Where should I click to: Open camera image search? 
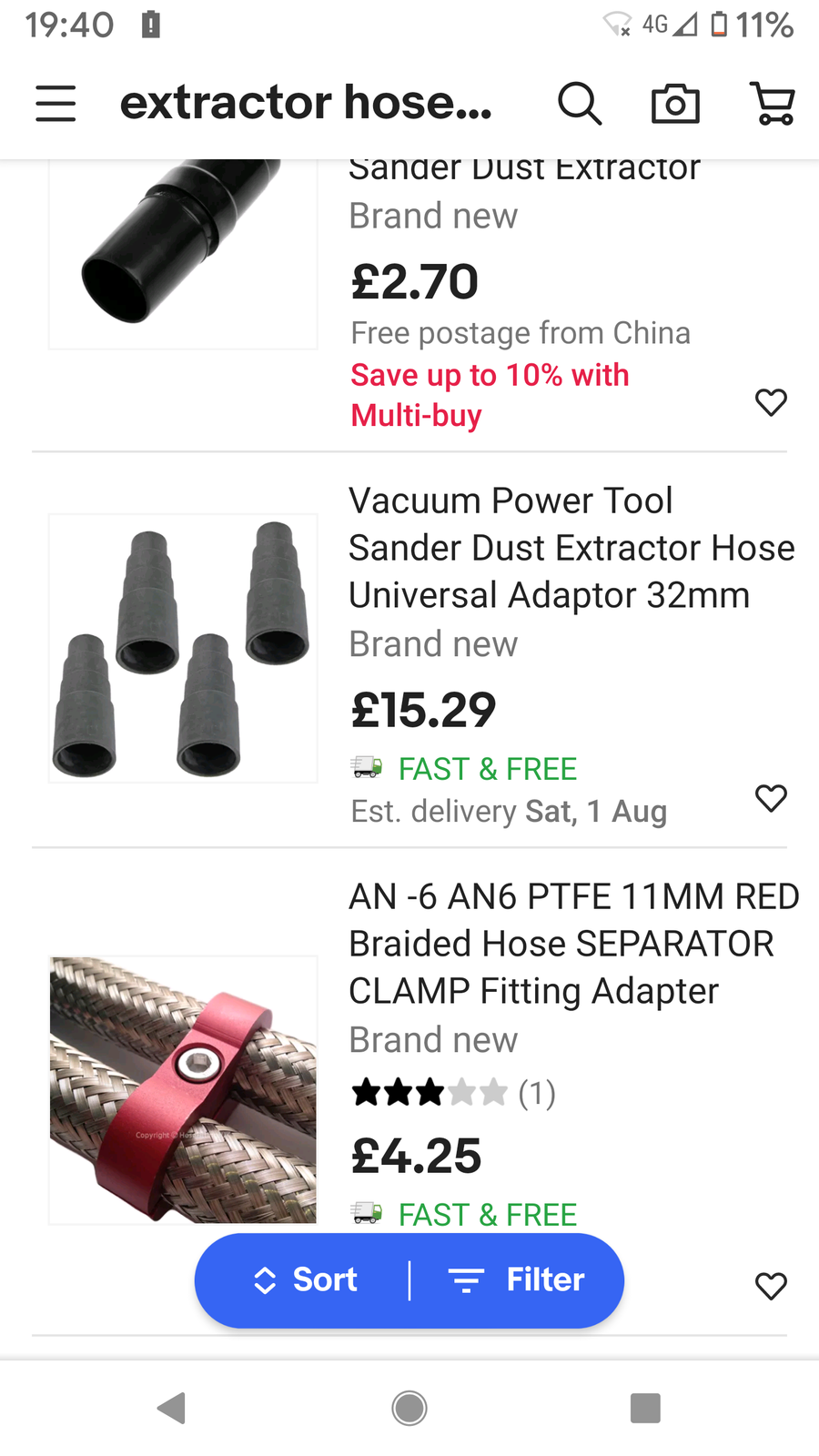(x=675, y=104)
